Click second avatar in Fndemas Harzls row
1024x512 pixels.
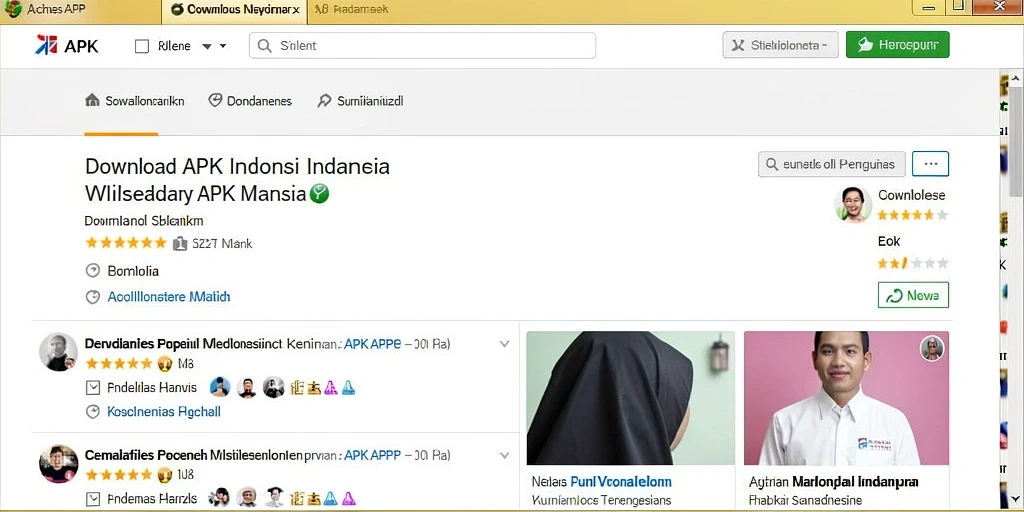[x=247, y=498]
